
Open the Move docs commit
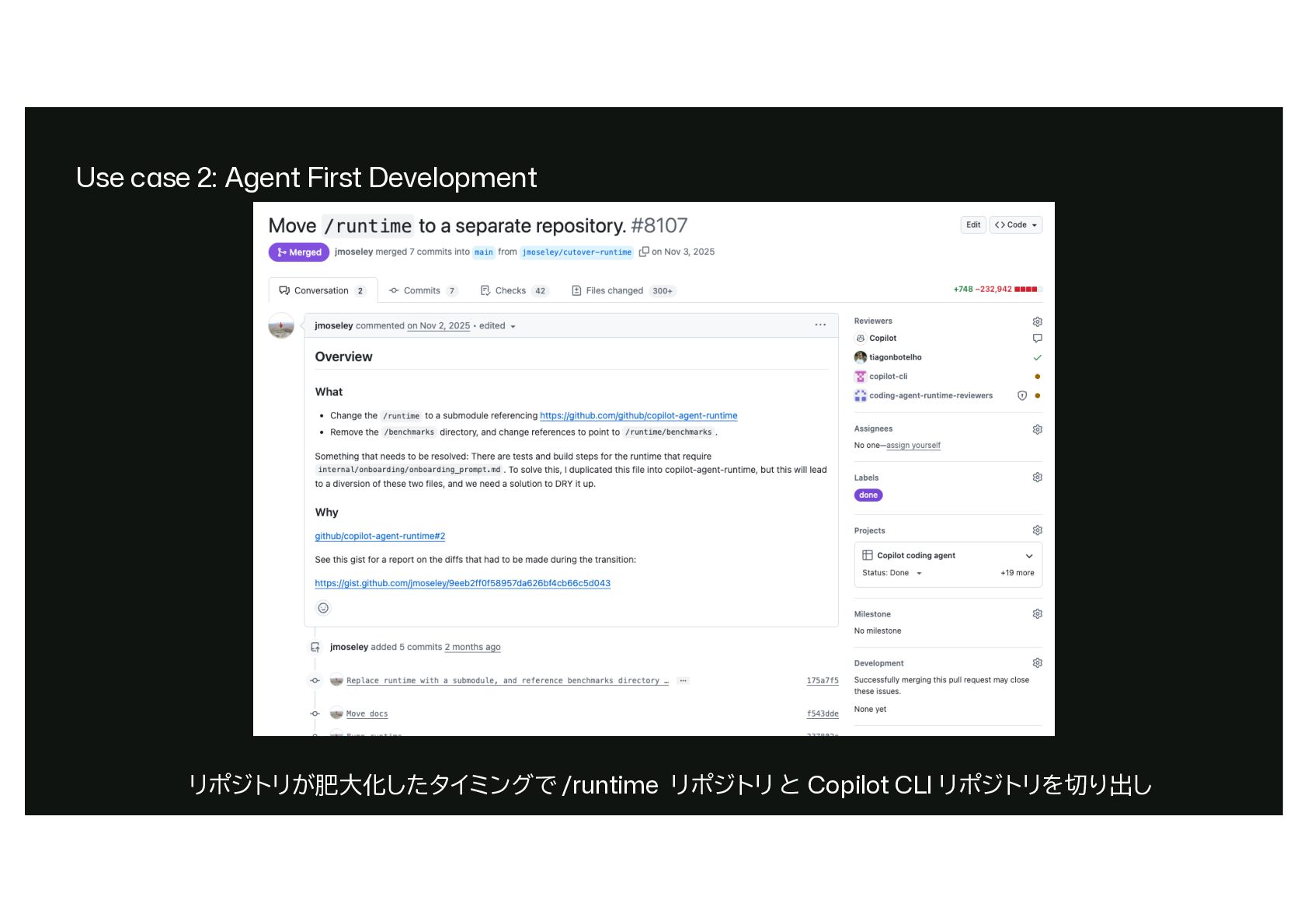point(367,714)
